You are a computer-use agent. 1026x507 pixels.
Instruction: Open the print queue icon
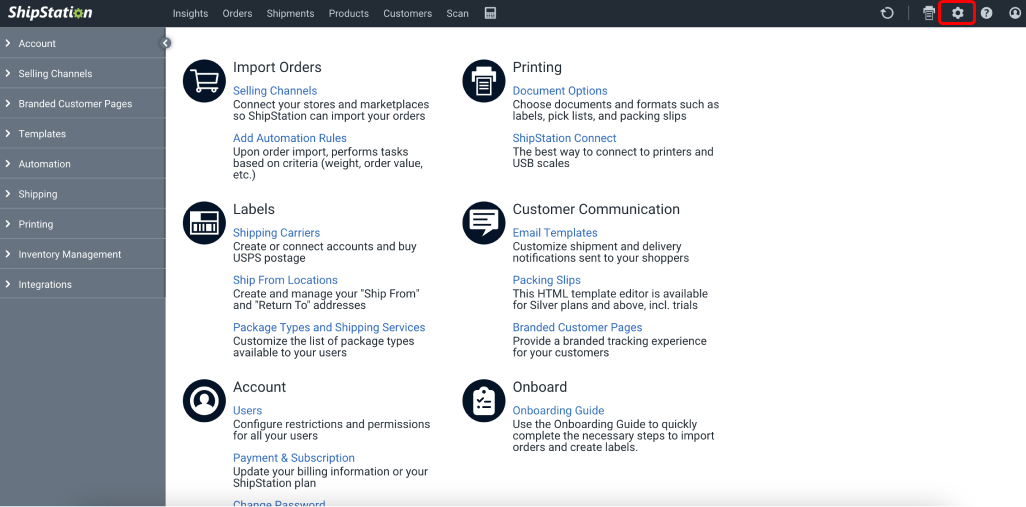tap(929, 13)
